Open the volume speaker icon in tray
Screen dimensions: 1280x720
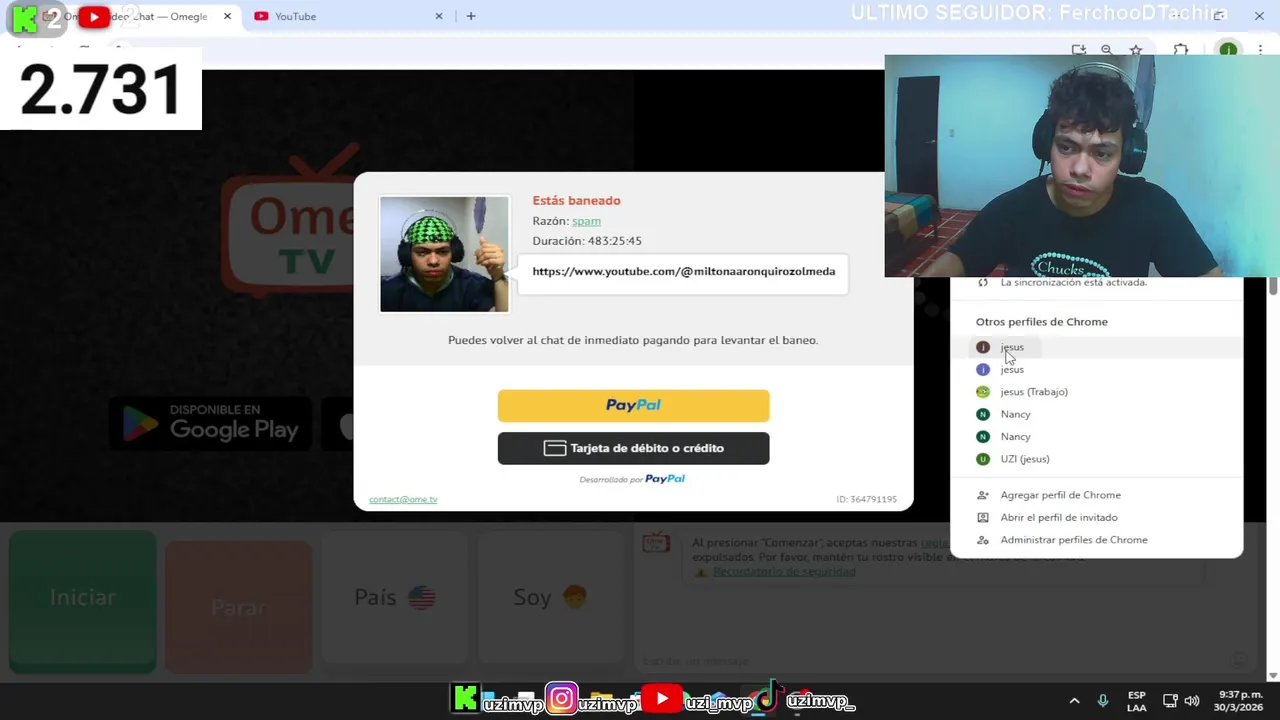tap(1192, 701)
